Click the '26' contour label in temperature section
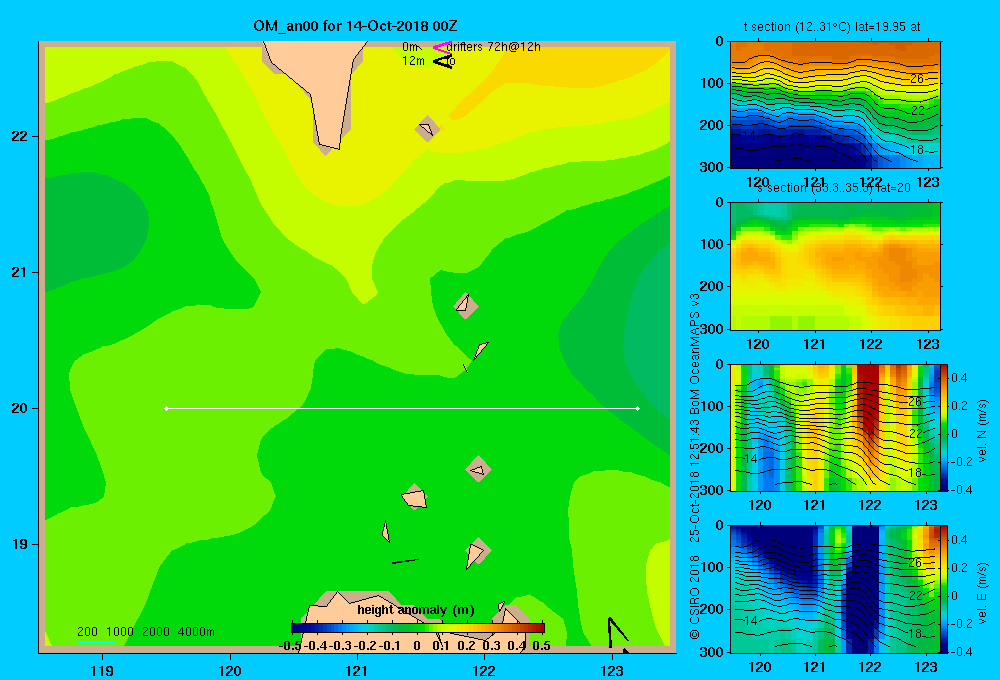Viewport: 1000px width, 680px height. click(x=916, y=79)
